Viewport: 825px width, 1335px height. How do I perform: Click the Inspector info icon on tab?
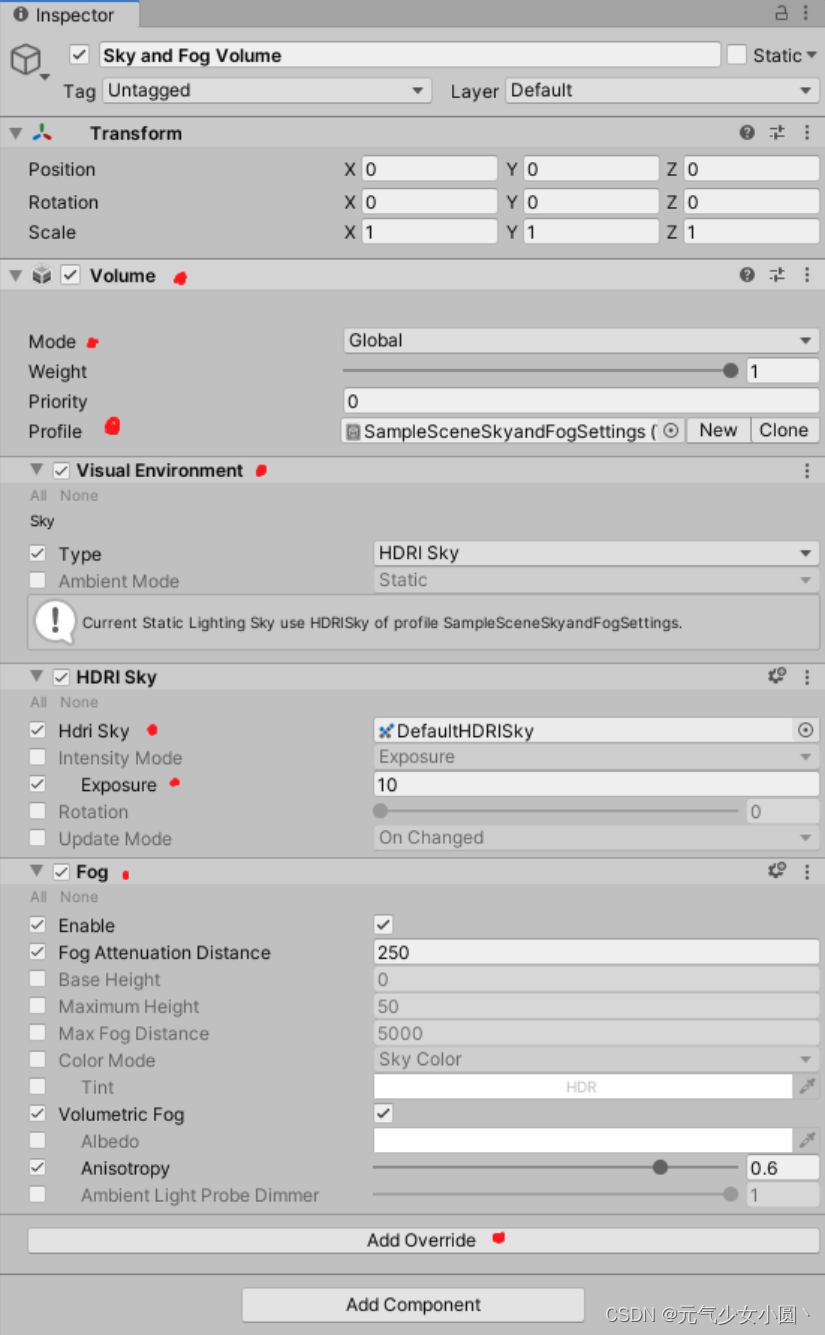[x=20, y=15]
